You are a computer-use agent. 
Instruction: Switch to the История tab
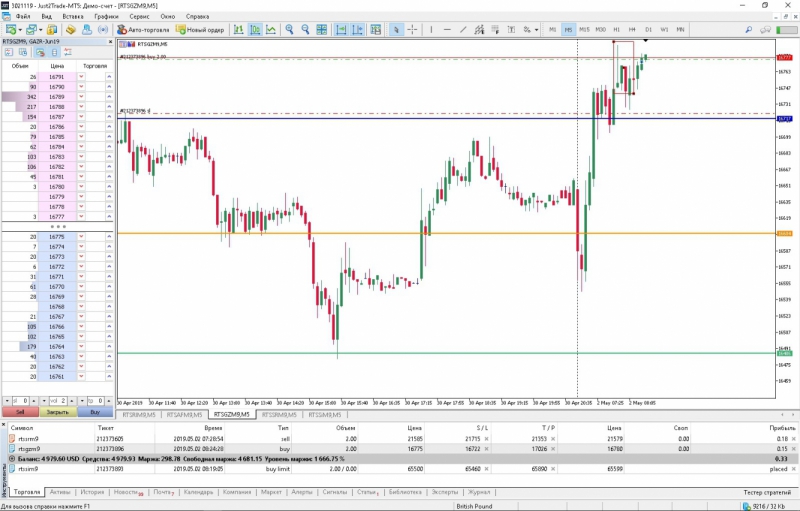tap(92, 492)
